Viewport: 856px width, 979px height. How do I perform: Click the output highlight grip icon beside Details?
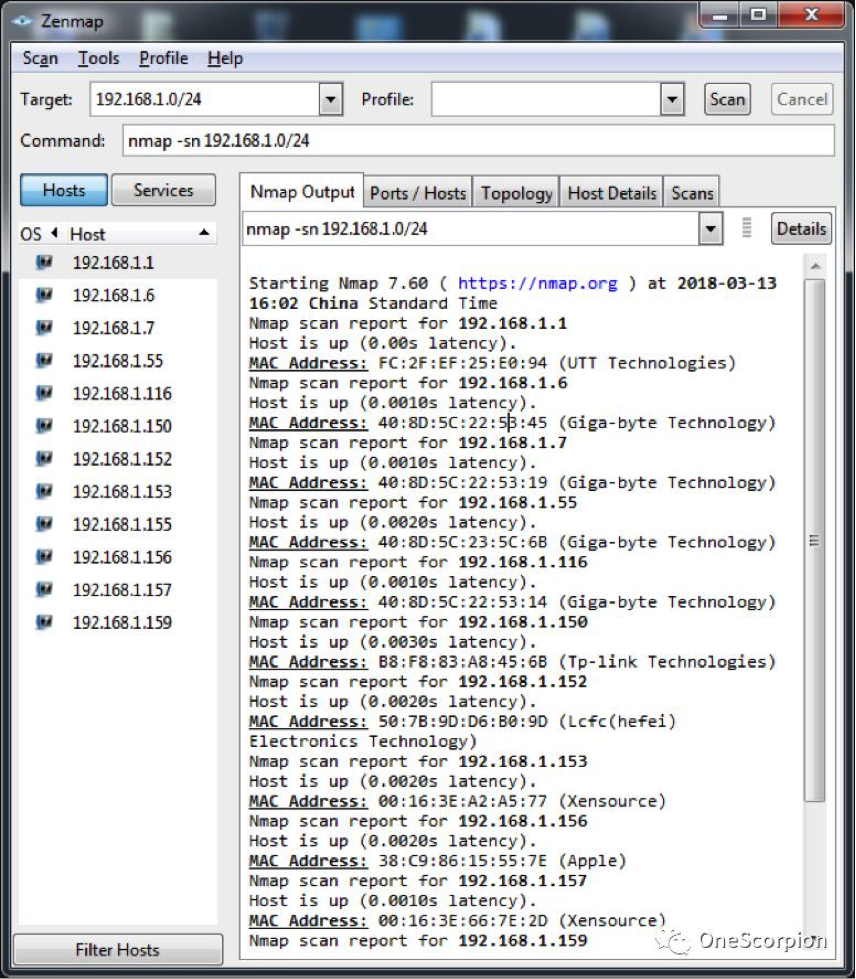point(746,228)
